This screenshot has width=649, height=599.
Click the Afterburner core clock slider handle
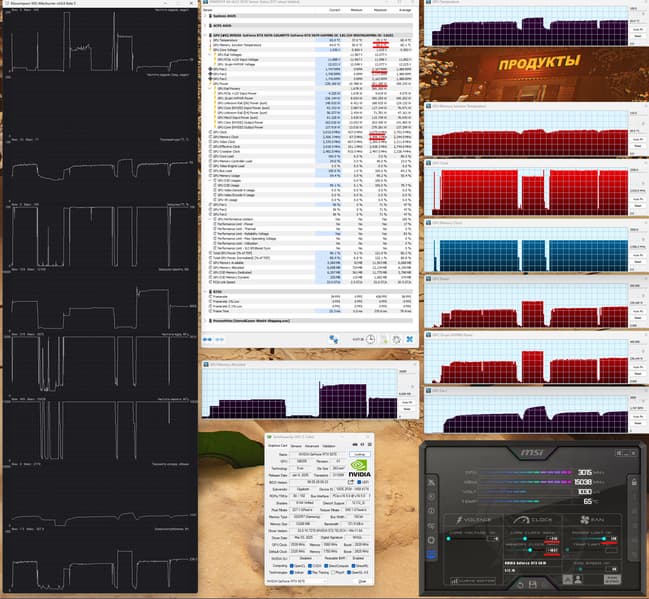click(x=524, y=539)
